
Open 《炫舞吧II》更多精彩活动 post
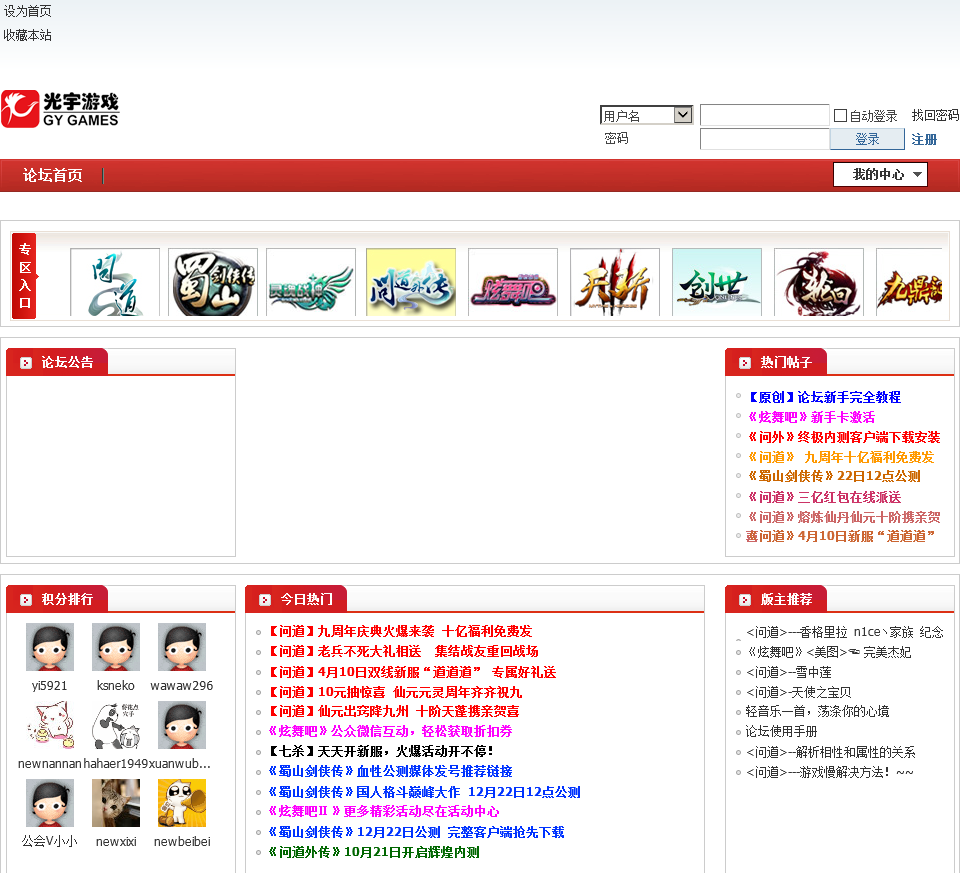click(384, 812)
